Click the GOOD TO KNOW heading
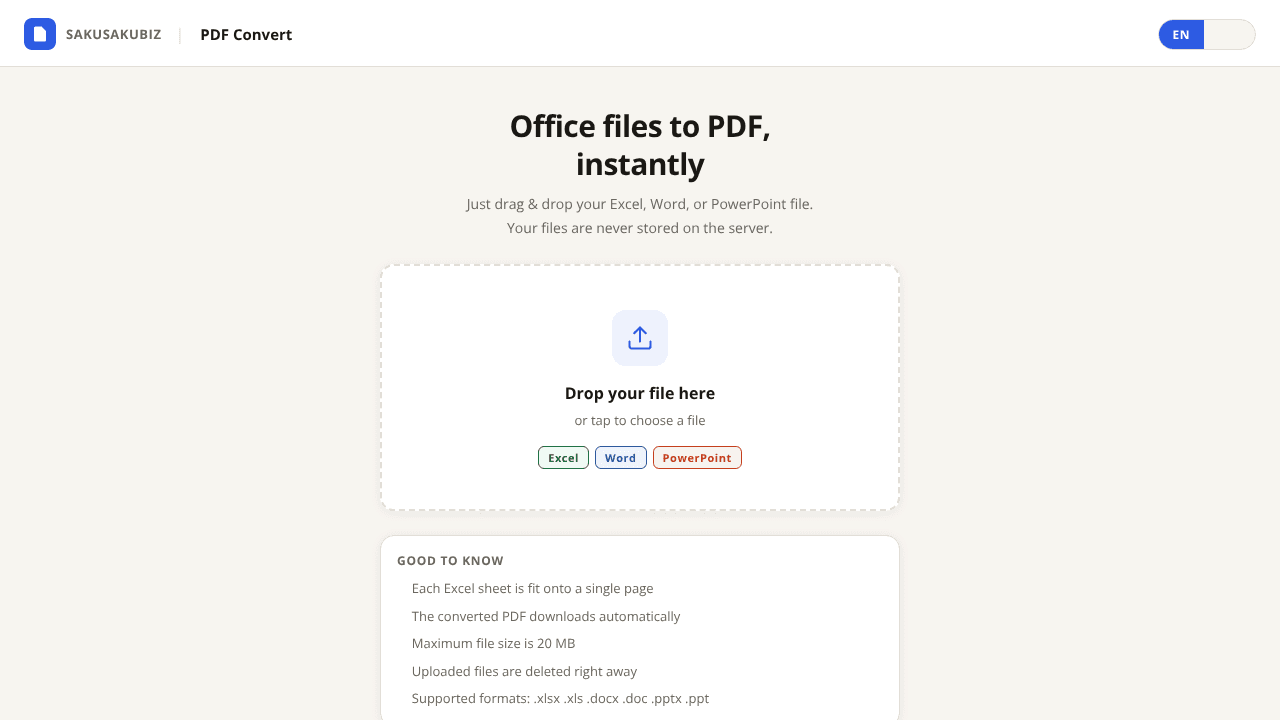This screenshot has width=1280, height=720. pyautogui.click(x=450, y=561)
